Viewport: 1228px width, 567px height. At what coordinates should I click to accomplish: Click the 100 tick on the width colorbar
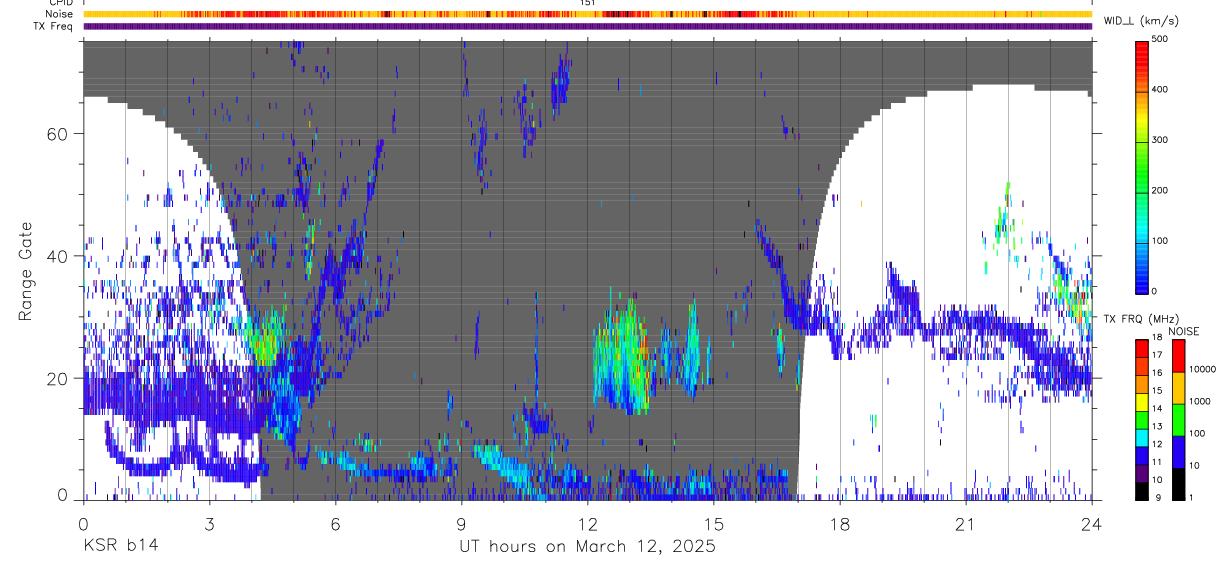click(x=1162, y=241)
